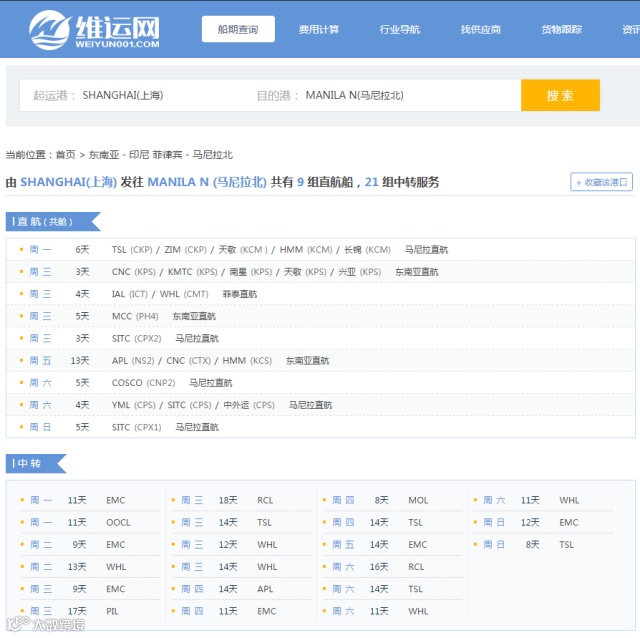The width and height of the screenshot is (640, 638).
Task: Click WHL in the 周三 12天 transfer row
Action: click(x=267, y=545)
